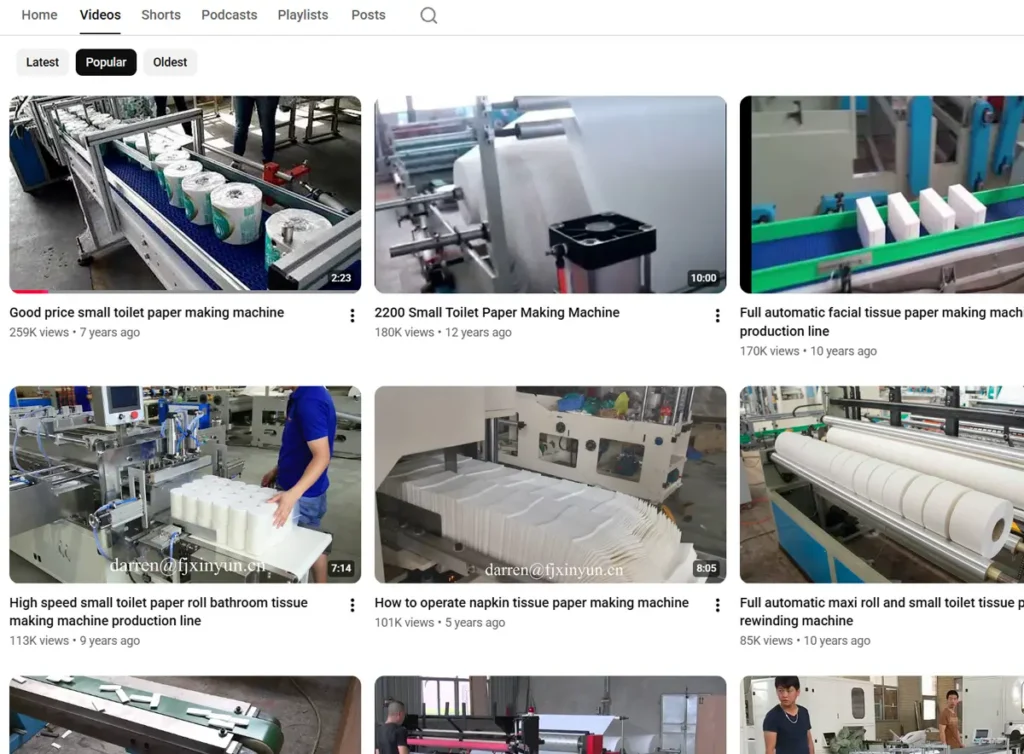Click the 85K views • 10 years ago text

(805, 641)
